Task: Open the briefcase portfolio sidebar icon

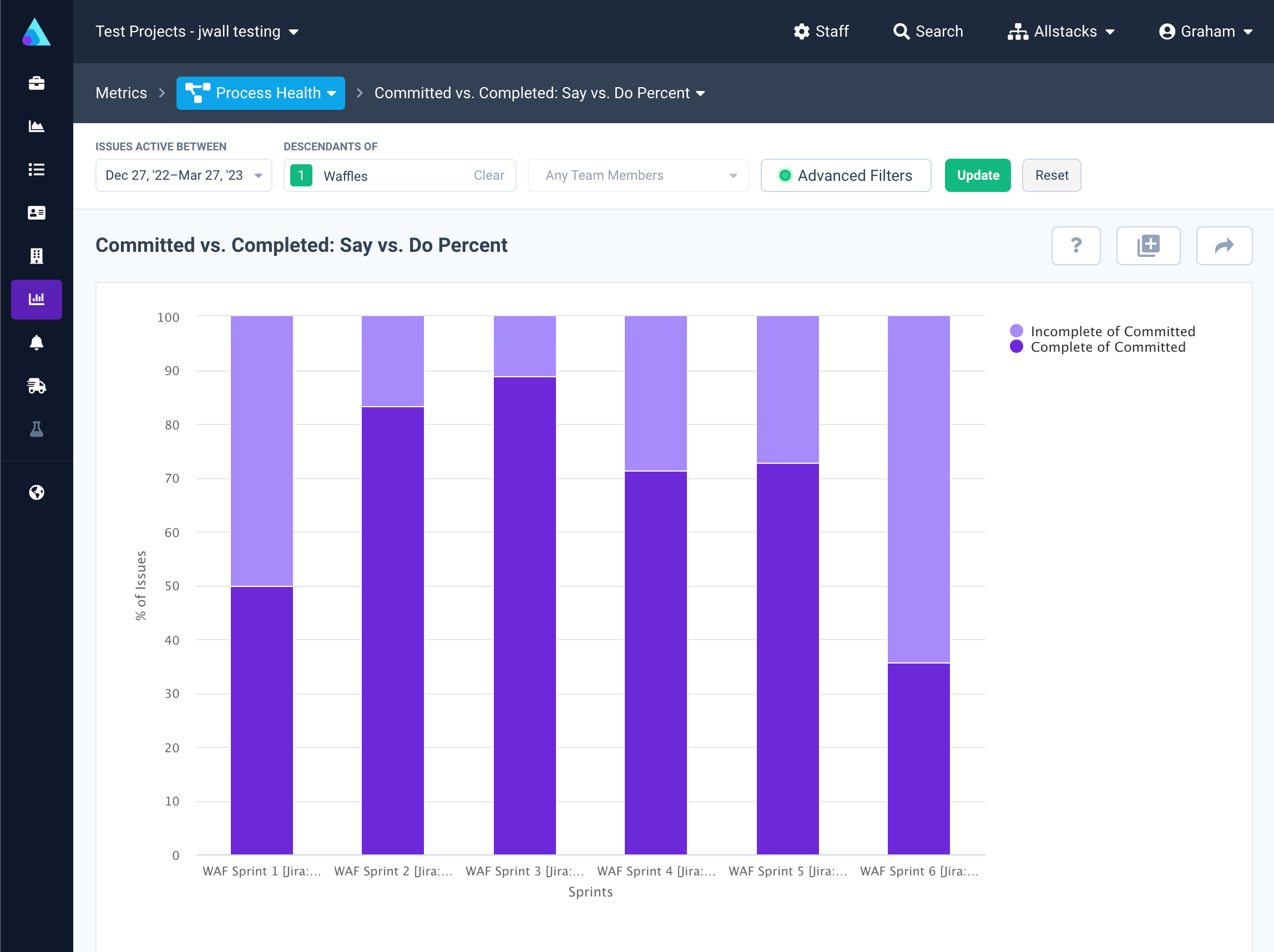Action: (36, 84)
